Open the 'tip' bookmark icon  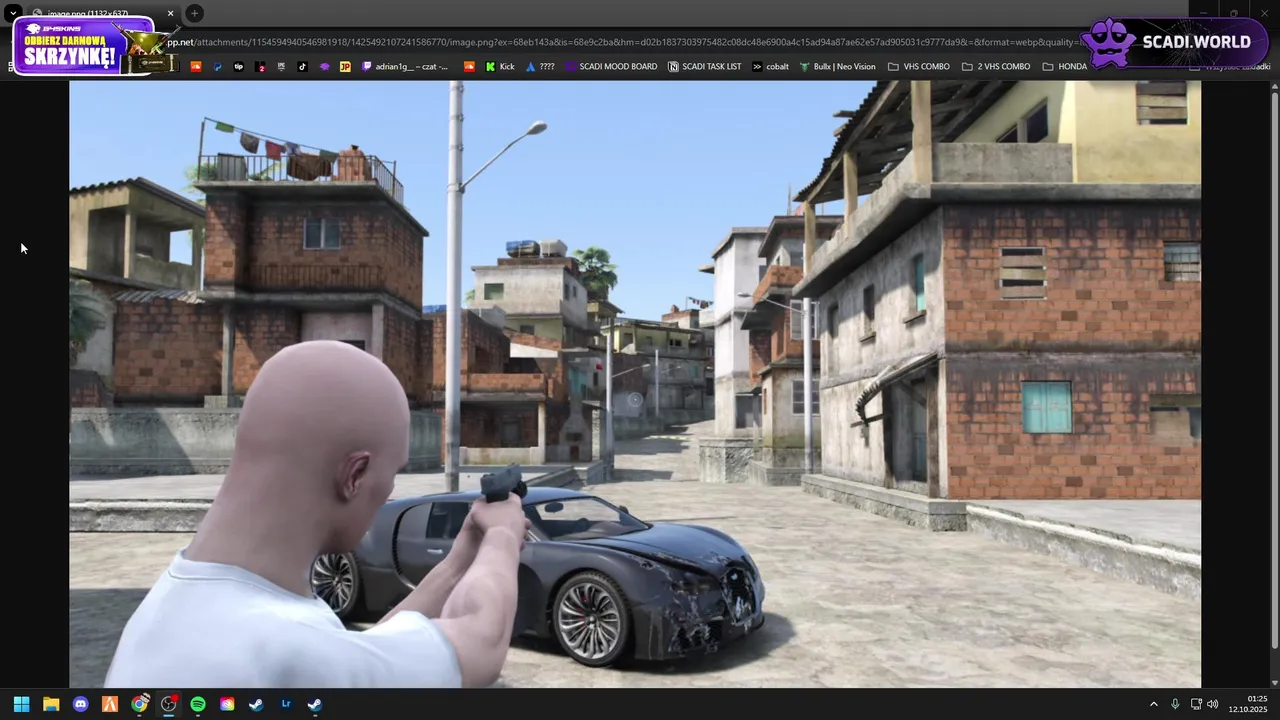239,67
